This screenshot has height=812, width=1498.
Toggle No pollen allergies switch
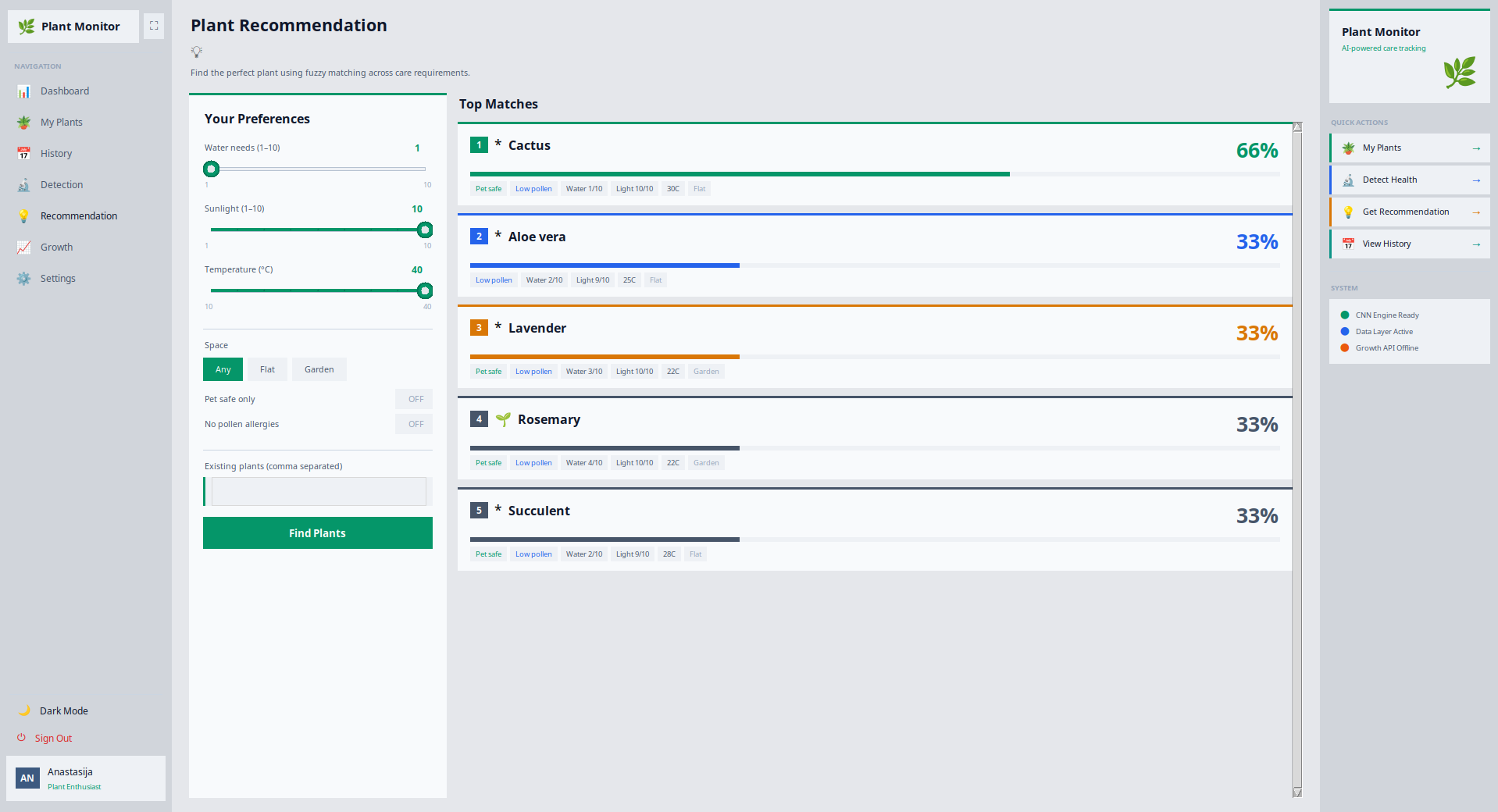click(415, 424)
